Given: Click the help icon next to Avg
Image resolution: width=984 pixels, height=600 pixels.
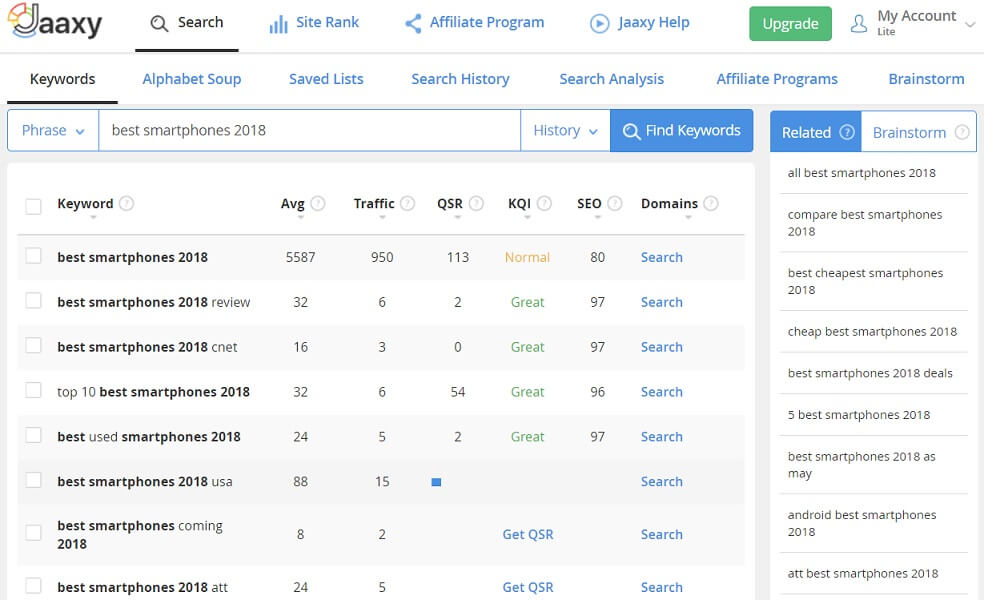Looking at the screenshot, I should tap(318, 203).
